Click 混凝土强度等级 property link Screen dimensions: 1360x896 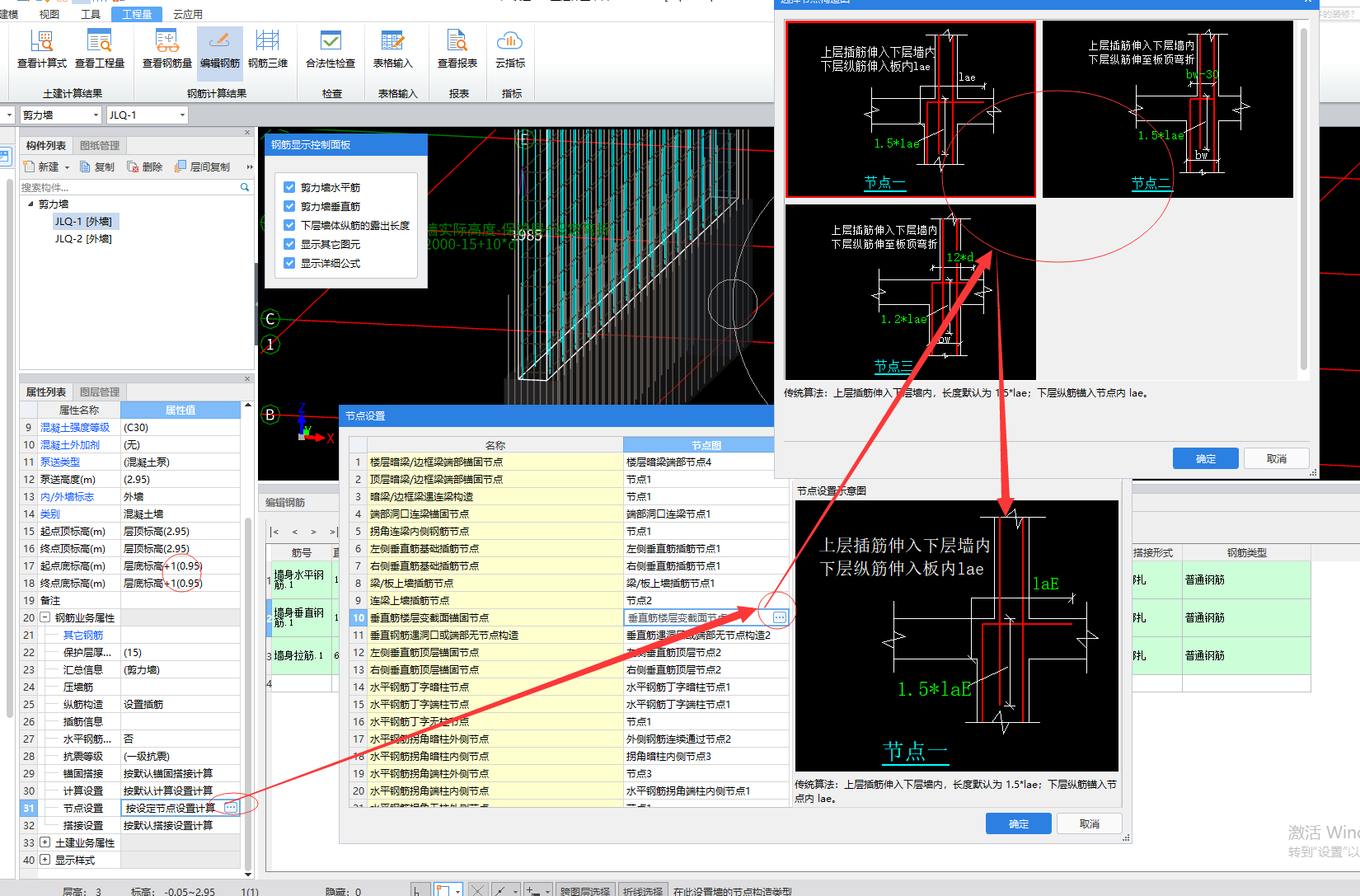tap(75, 427)
